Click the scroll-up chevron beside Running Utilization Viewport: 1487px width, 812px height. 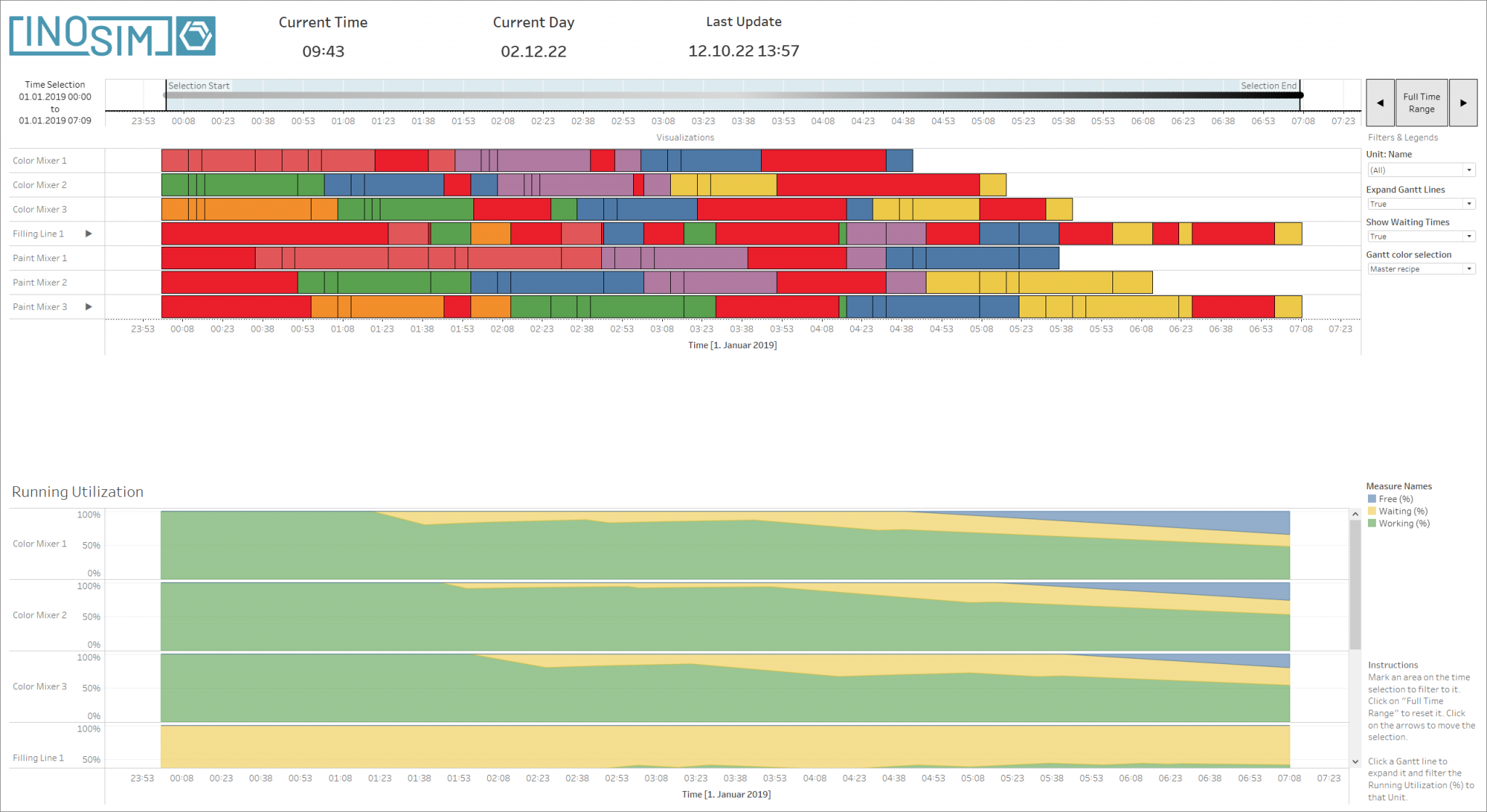(1355, 513)
